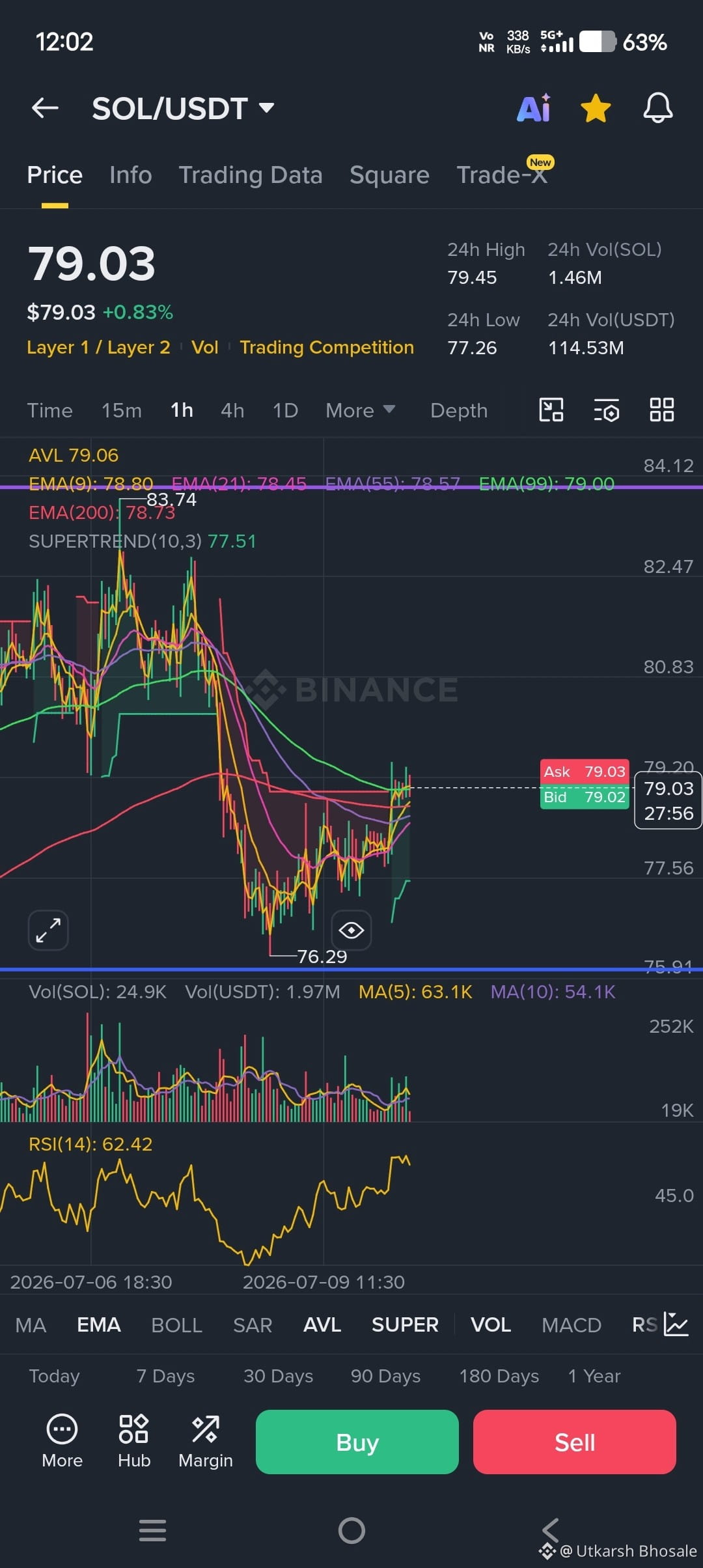Screen dimensions: 703x1568
Task: Select the 1D chart interval
Action: tap(285, 411)
